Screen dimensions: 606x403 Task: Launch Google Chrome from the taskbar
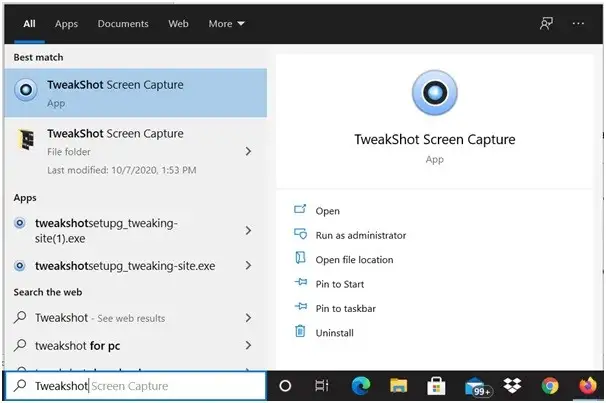tap(550, 386)
